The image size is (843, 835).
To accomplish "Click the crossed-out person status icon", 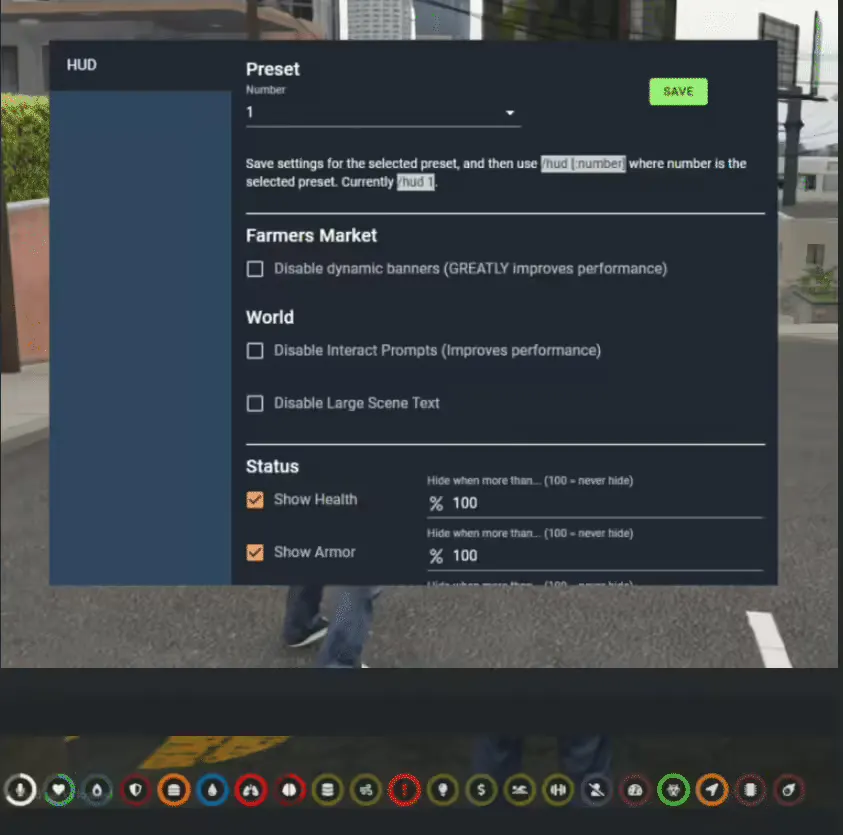I will pos(596,790).
